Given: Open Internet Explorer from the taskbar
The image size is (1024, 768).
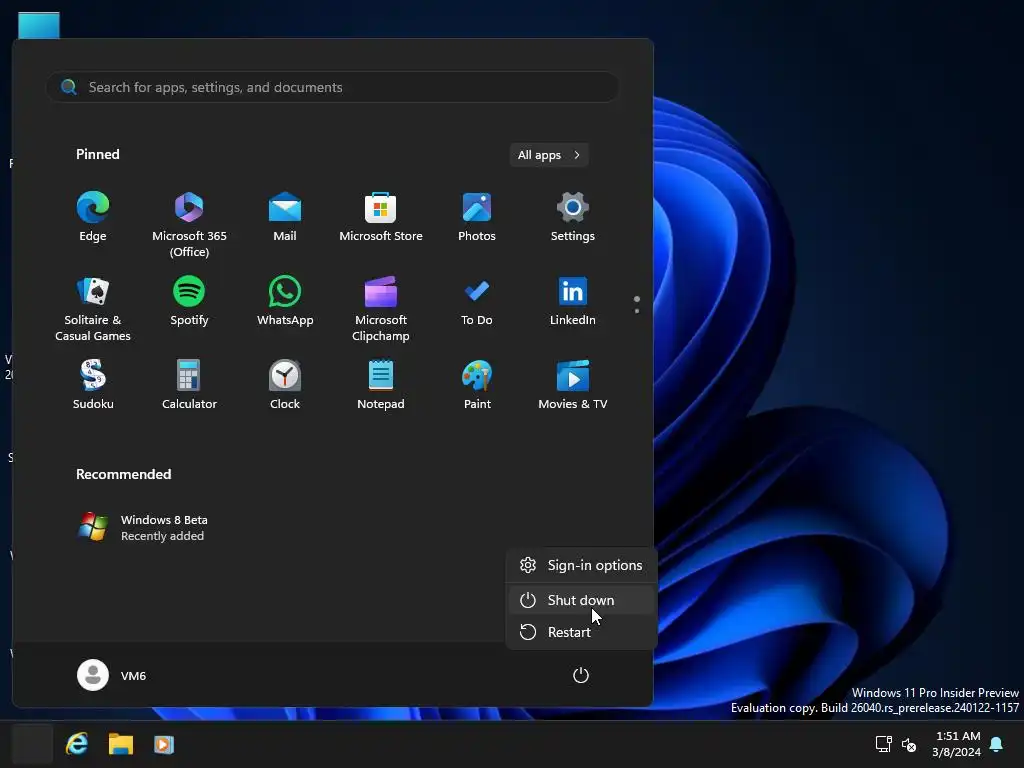Looking at the screenshot, I should point(77,744).
